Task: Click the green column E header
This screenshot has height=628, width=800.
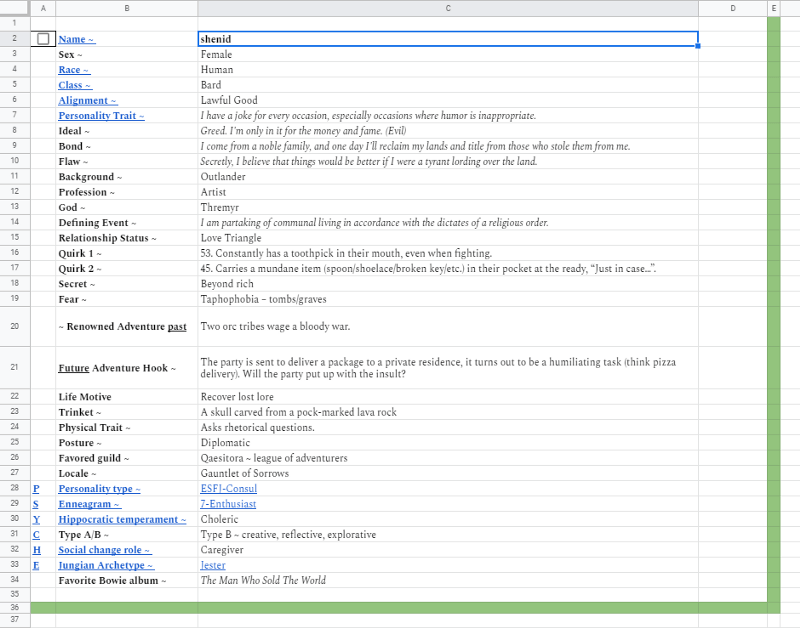Action: [x=773, y=8]
